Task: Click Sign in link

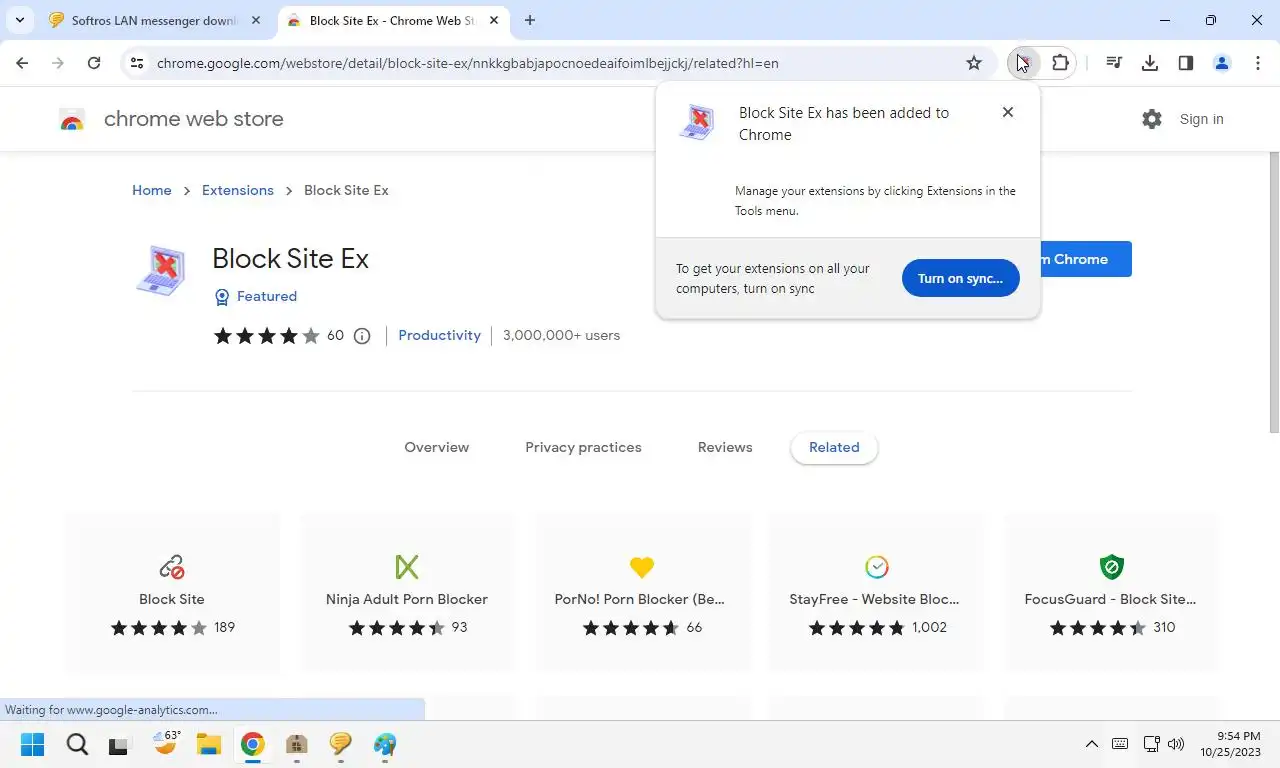Action: [x=1201, y=119]
